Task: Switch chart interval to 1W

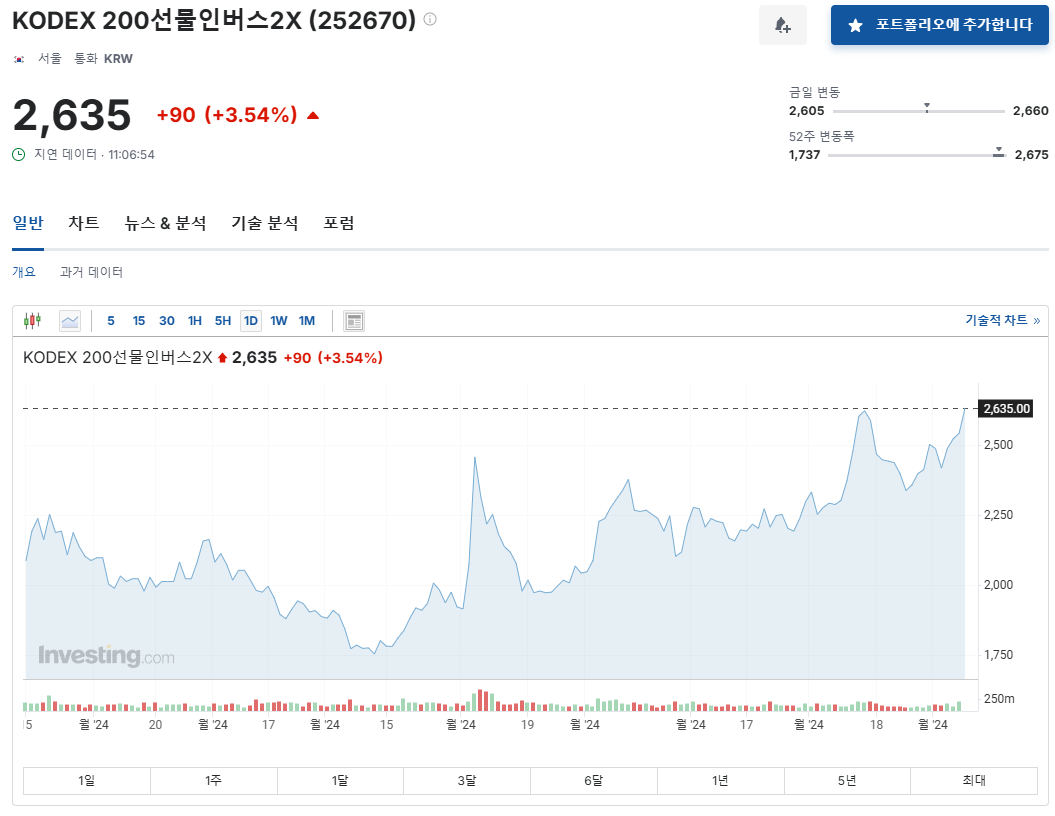Action: (279, 321)
